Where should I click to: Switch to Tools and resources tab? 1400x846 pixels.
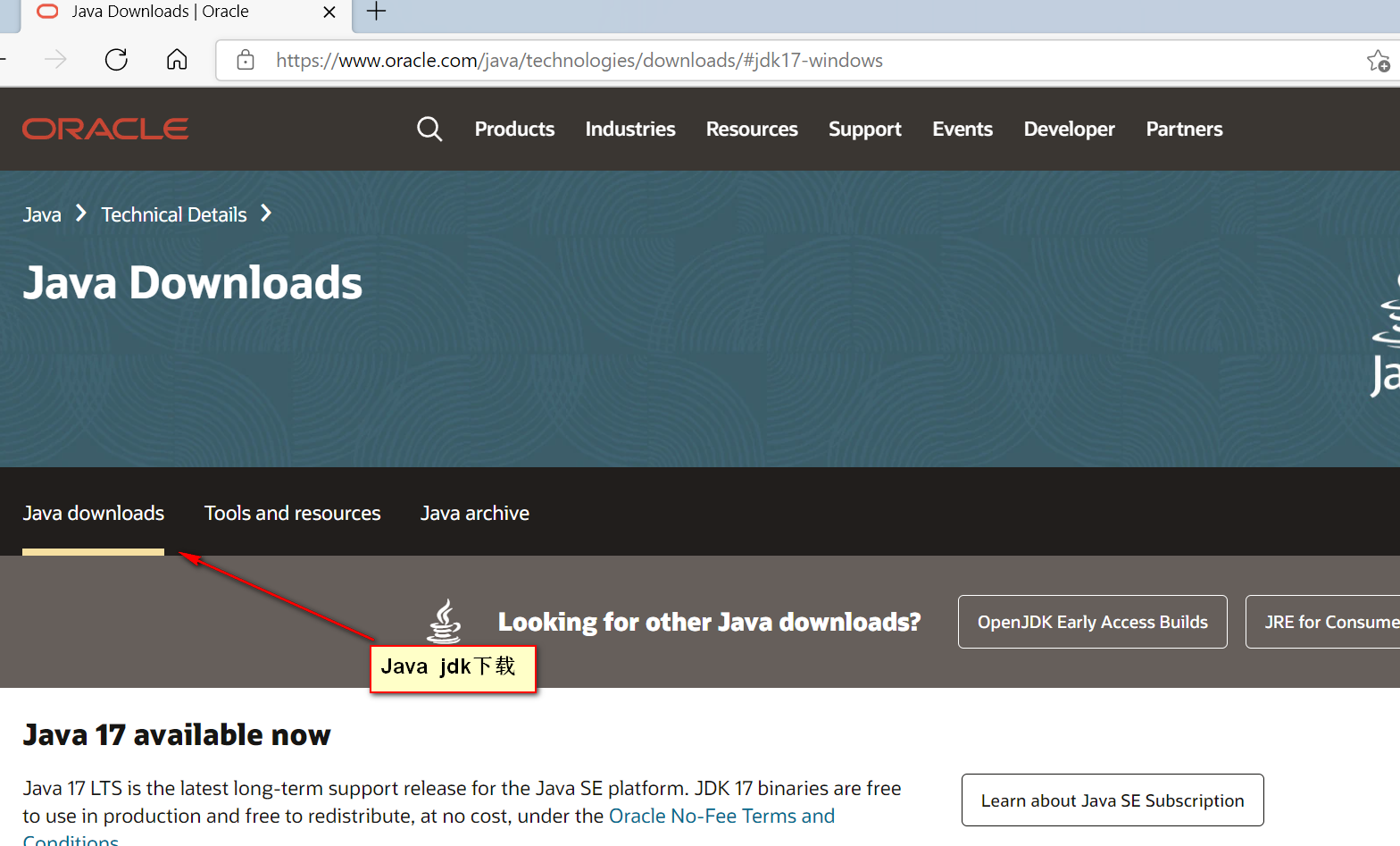(x=293, y=513)
